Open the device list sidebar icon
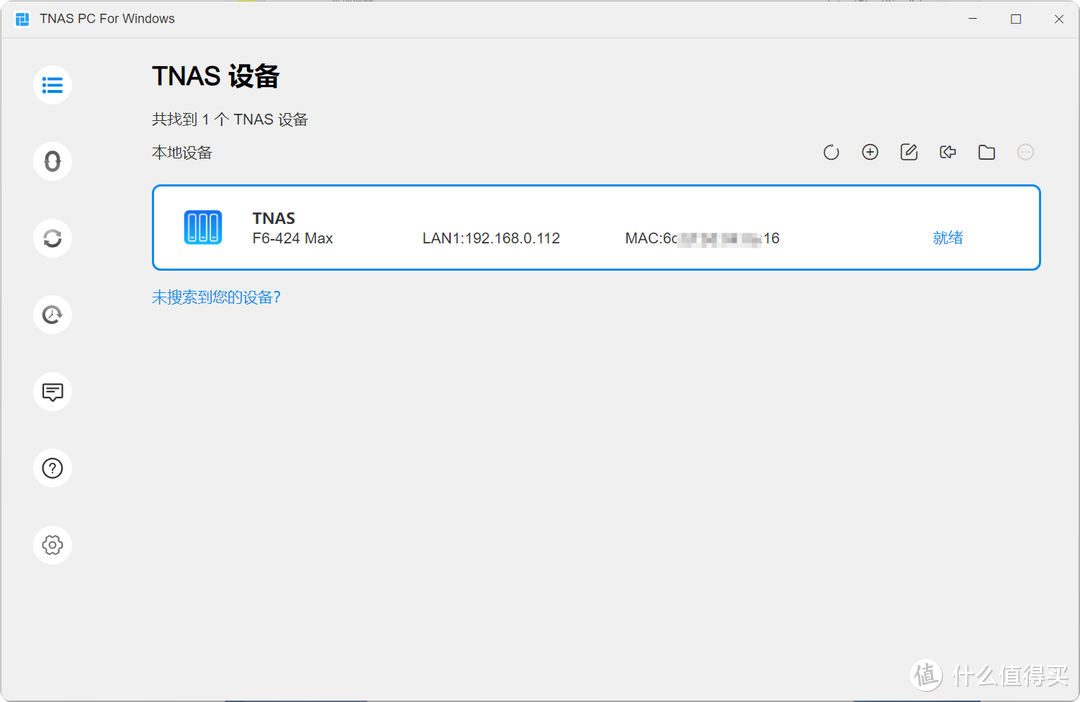This screenshot has height=702, width=1080. tap(52, 85)
